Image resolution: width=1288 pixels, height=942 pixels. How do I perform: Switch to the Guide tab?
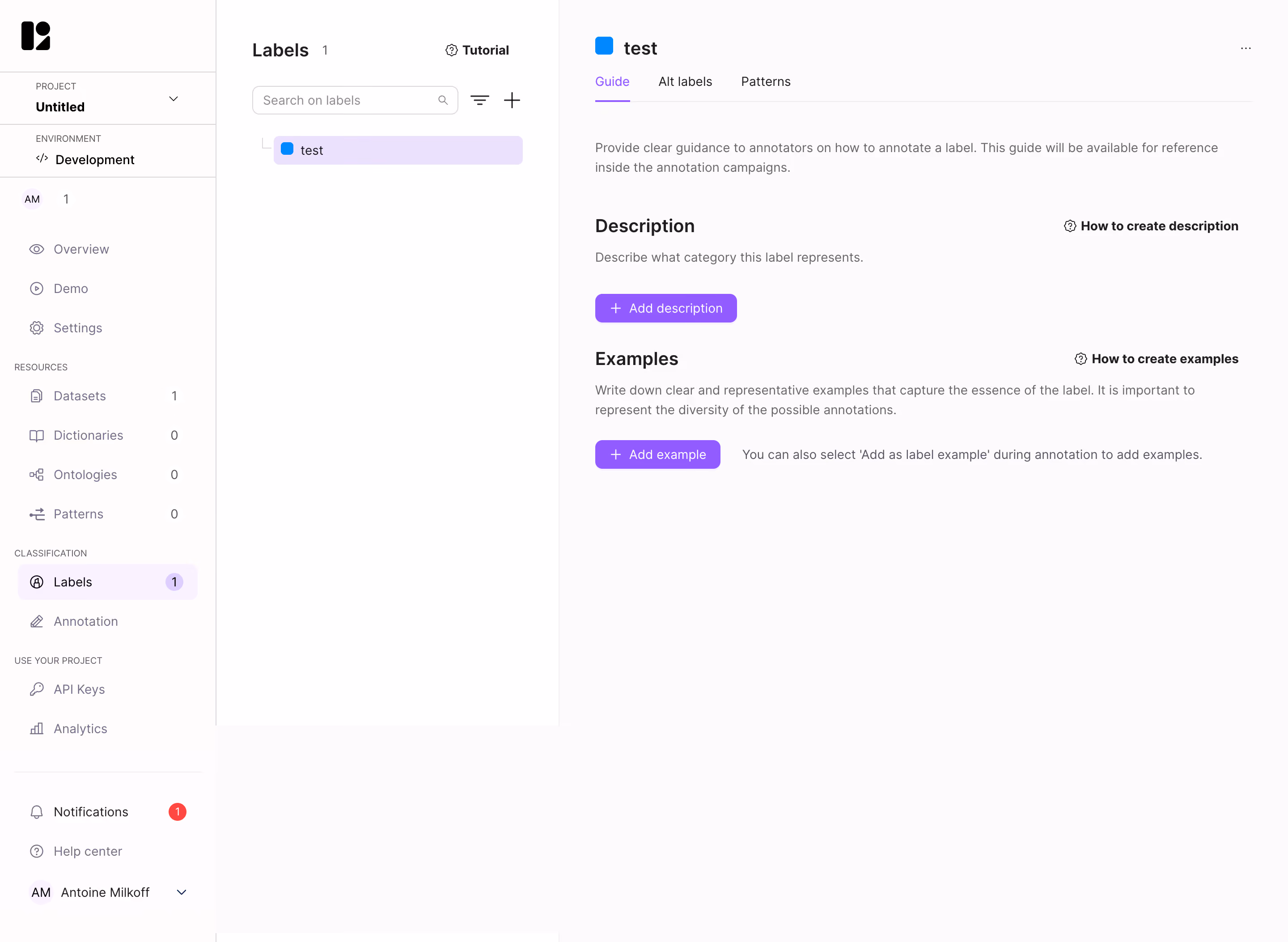(x=612, y=81)
